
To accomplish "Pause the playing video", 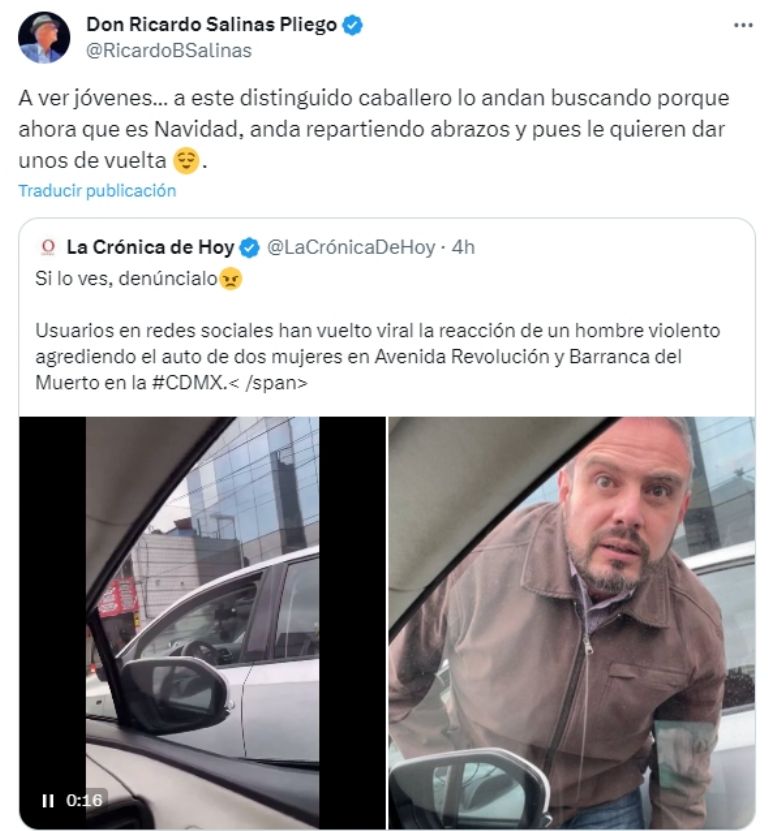I will 48,800.
